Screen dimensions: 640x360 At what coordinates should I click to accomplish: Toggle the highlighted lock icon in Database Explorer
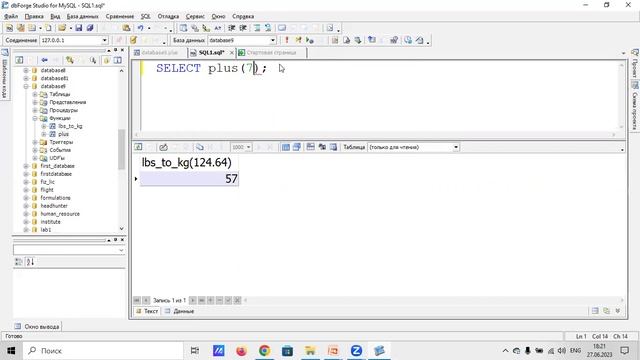(x=106, y=60)
